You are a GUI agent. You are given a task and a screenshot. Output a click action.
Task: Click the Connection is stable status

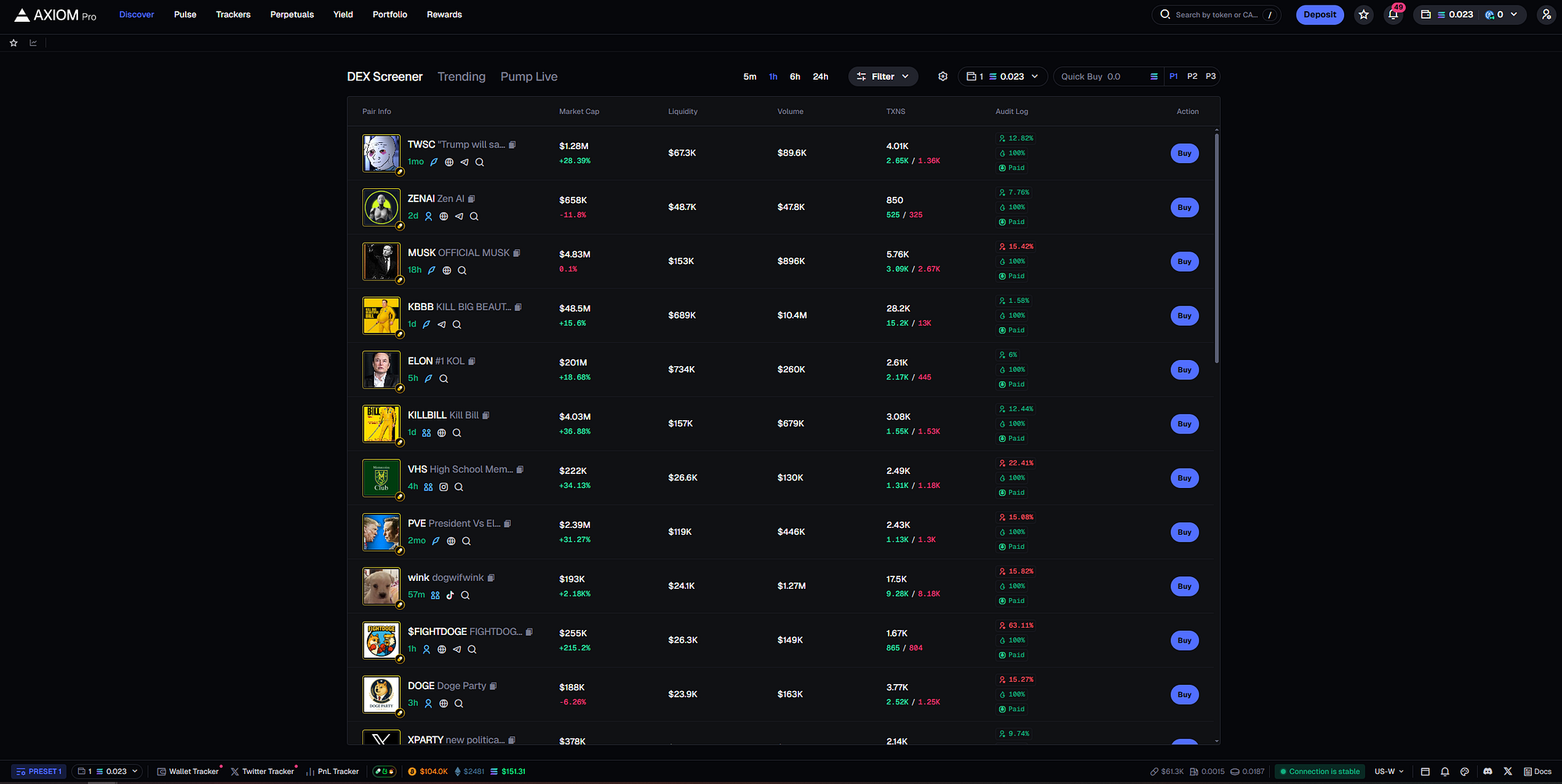point(1319,772)
